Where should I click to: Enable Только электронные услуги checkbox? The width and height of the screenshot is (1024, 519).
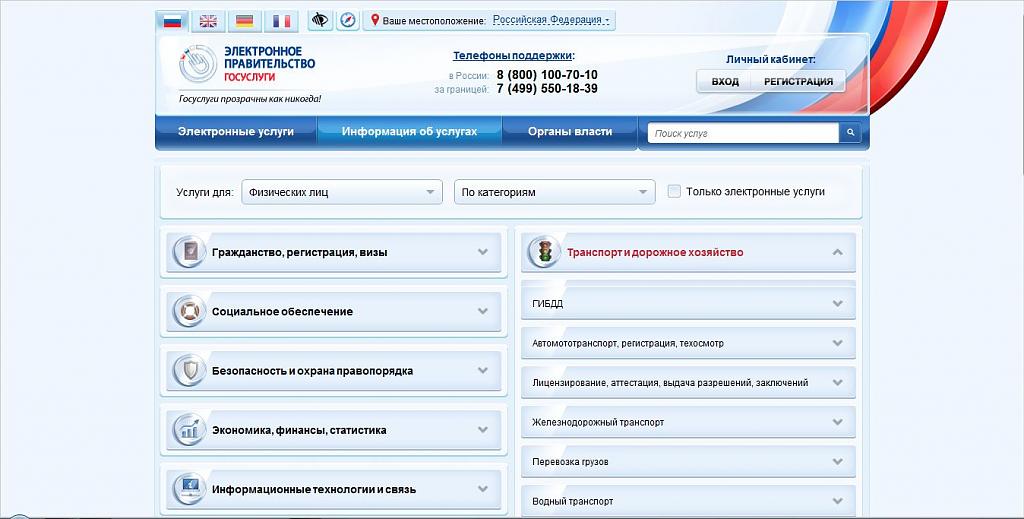(x=674, y=191)
